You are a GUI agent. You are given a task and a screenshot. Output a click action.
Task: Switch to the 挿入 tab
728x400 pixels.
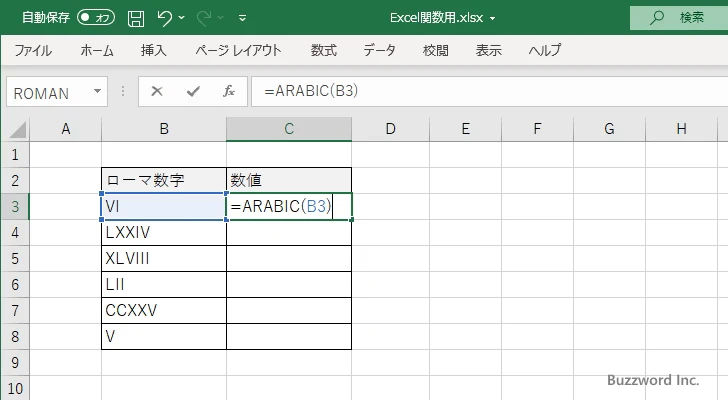click(154, 50)
